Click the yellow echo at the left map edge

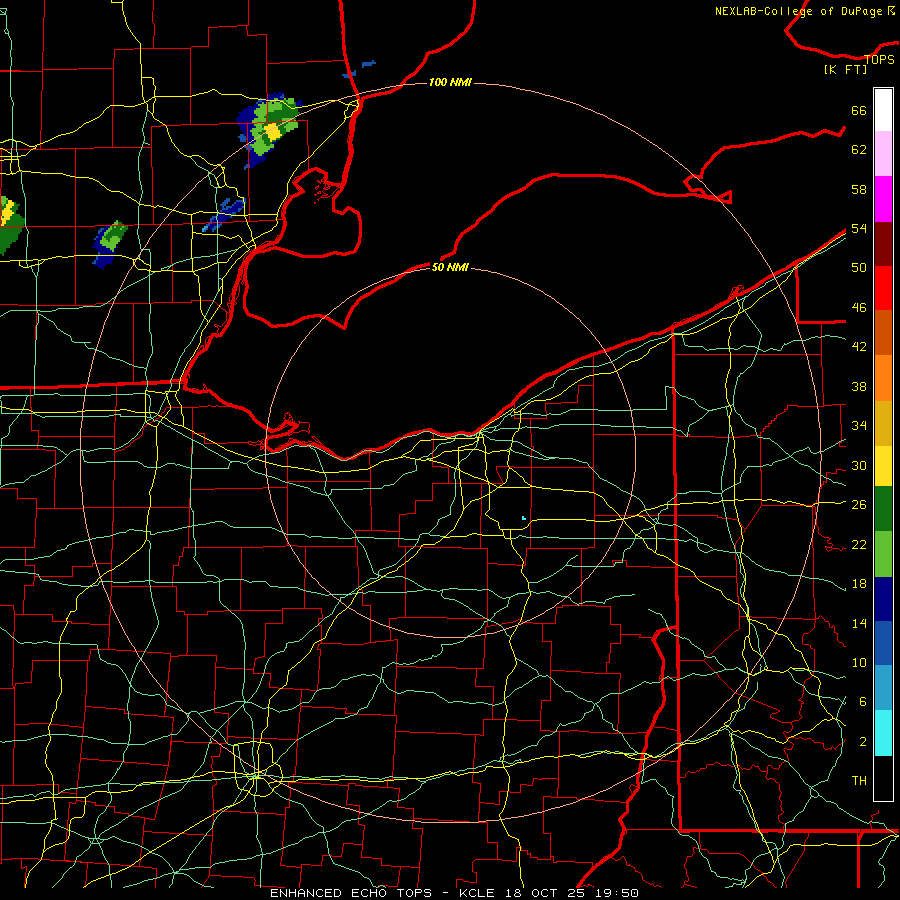tap(7, 212)
